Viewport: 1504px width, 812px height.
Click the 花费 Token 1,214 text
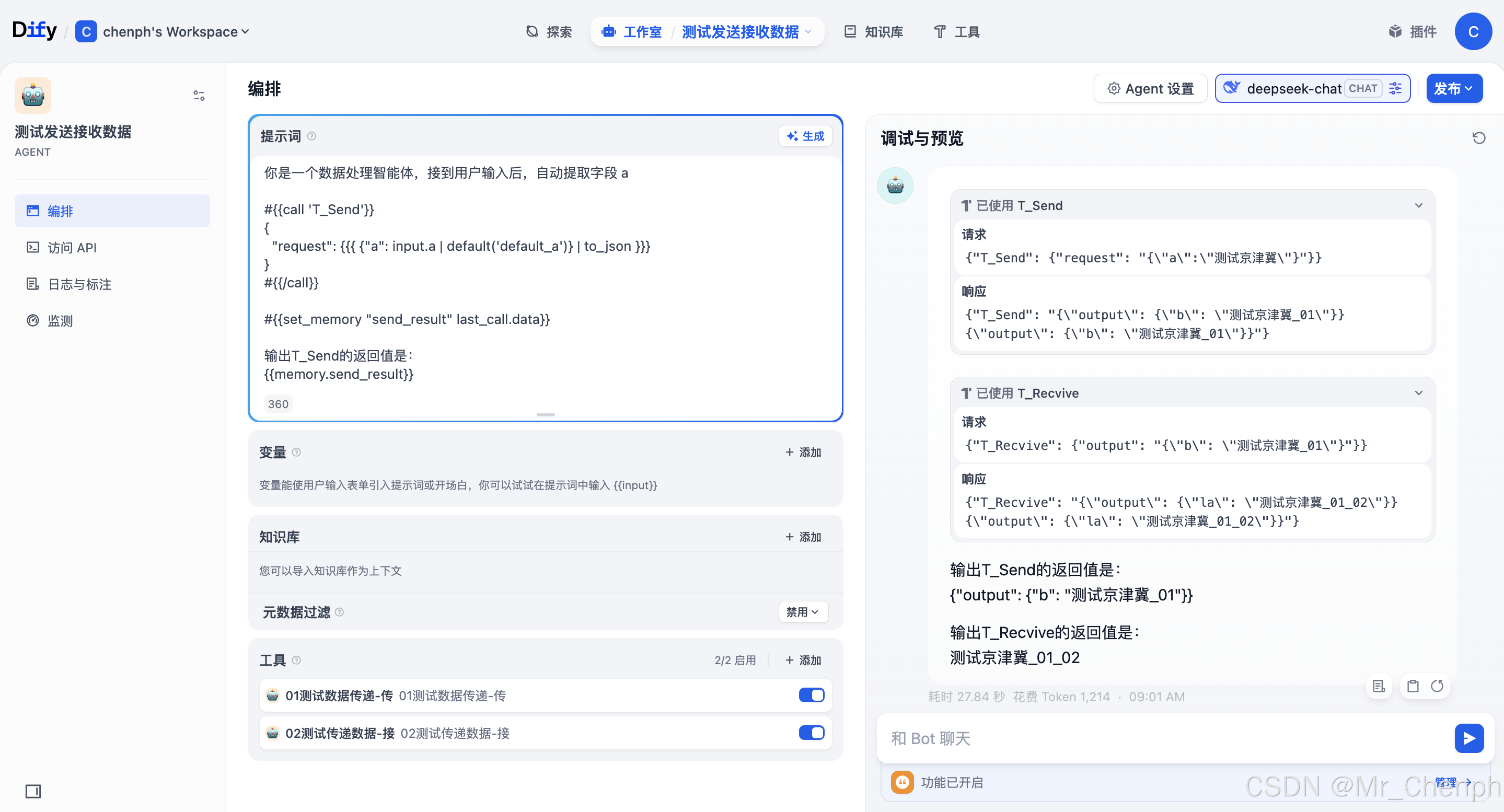(1061, 697)
